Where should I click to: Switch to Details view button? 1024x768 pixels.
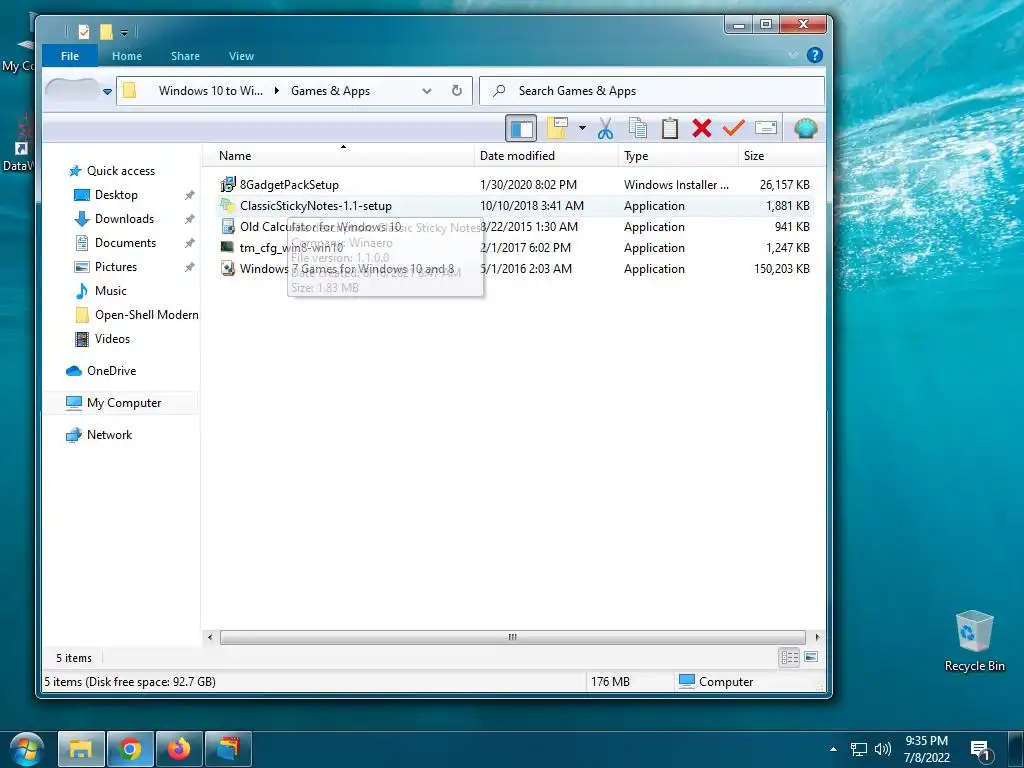point(790,657)
